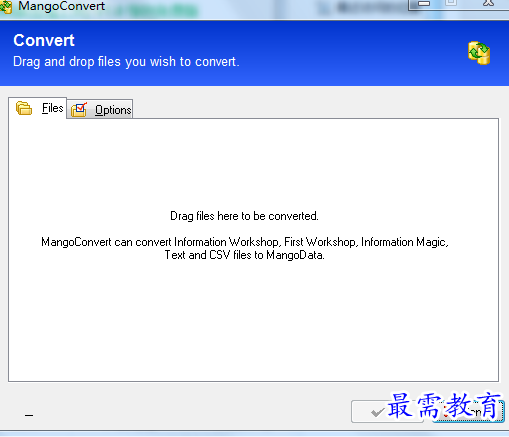Minimize the MangoConvert window
The height and width of the screenshot is (437, 509).
[424, 3]
